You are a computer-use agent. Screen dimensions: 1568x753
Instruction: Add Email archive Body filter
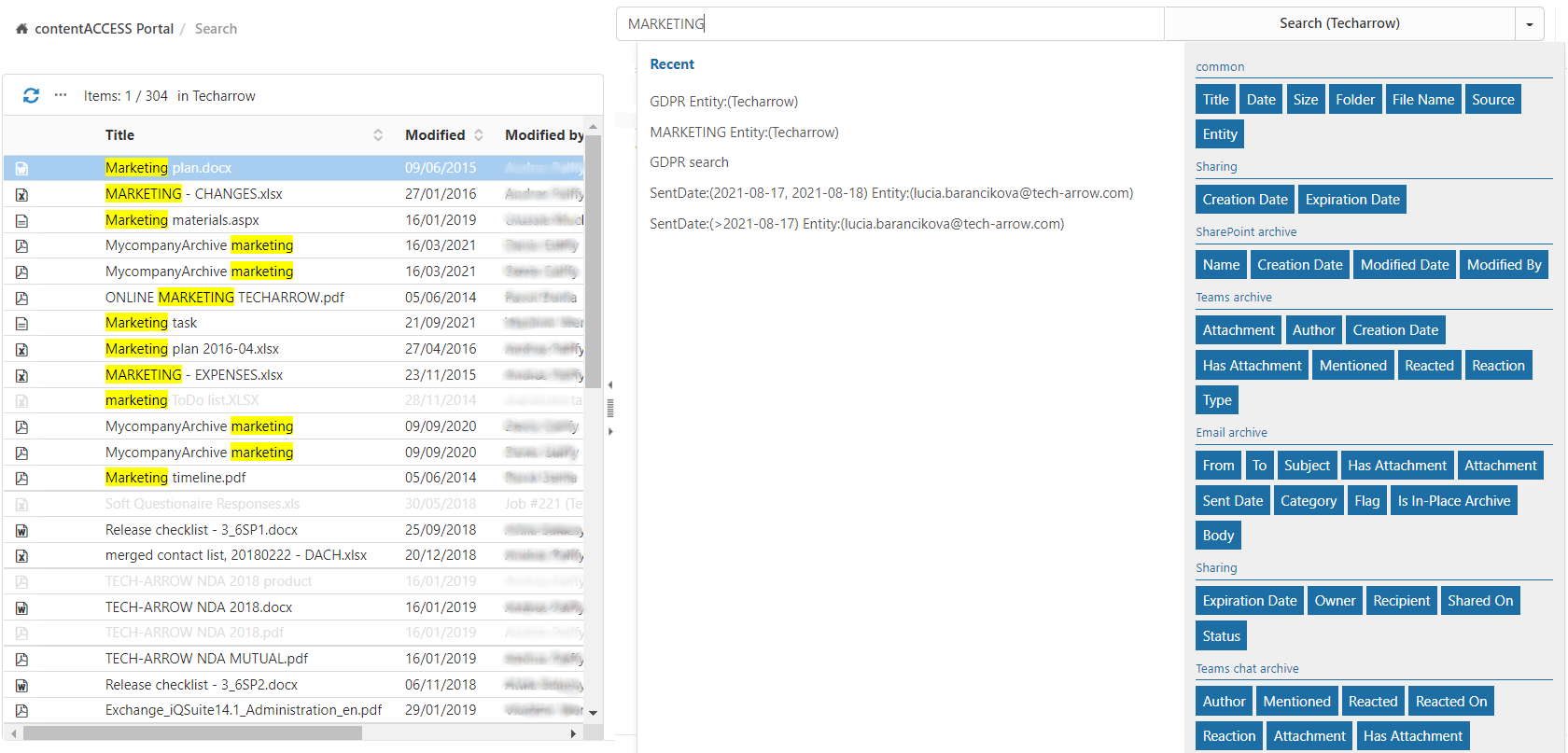point(1218,536)
